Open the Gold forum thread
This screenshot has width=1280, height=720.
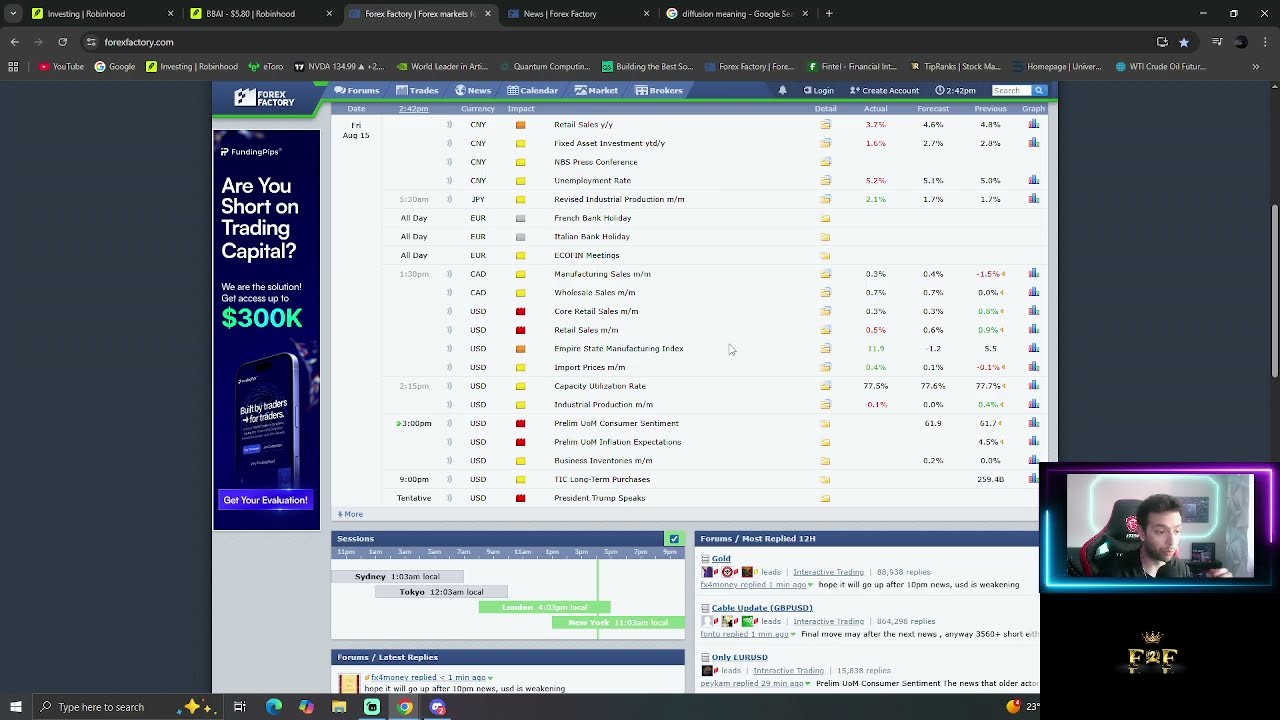[721, 559]
